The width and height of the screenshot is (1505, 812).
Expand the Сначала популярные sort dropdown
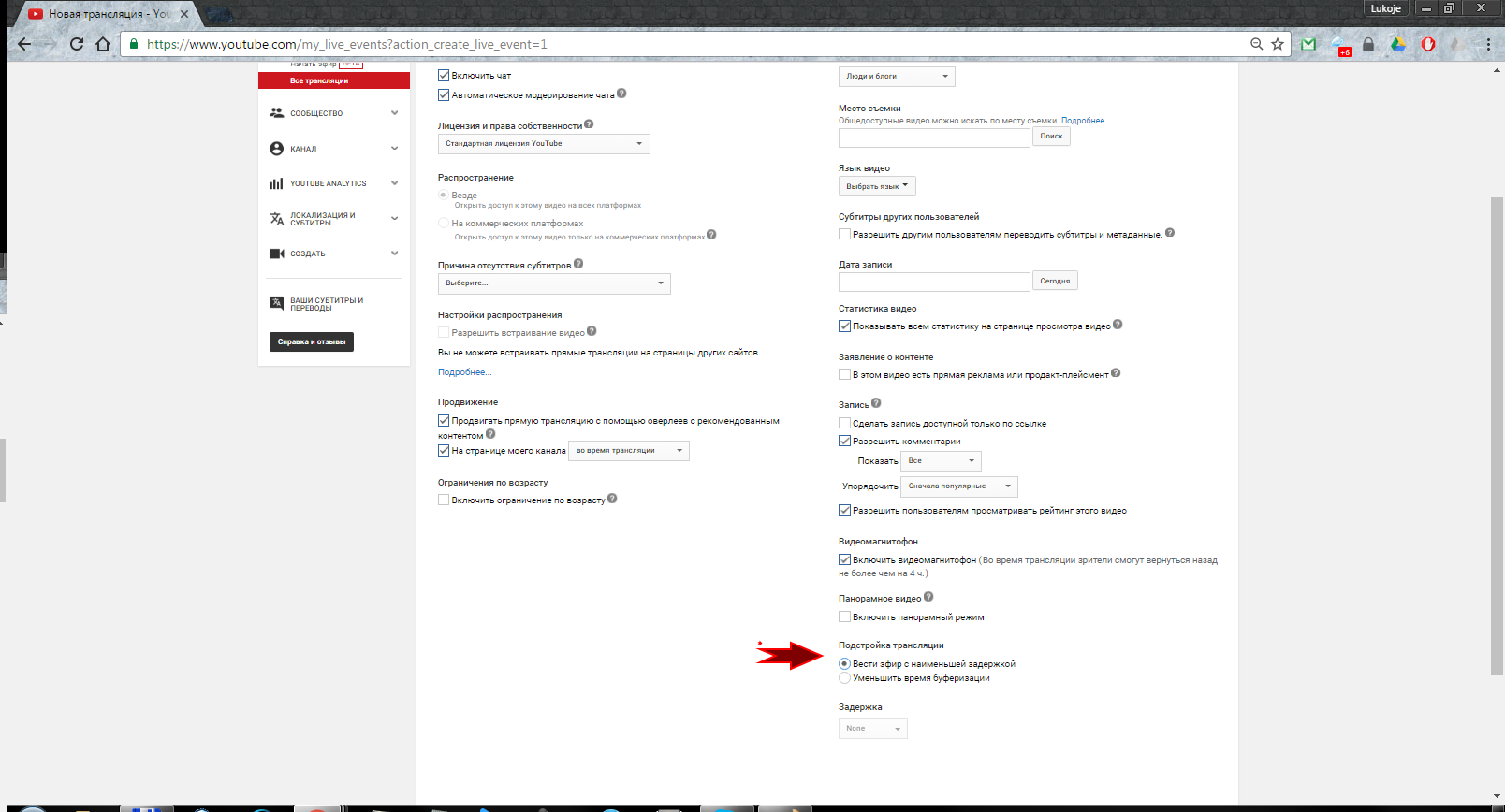(x=958, y=486)
